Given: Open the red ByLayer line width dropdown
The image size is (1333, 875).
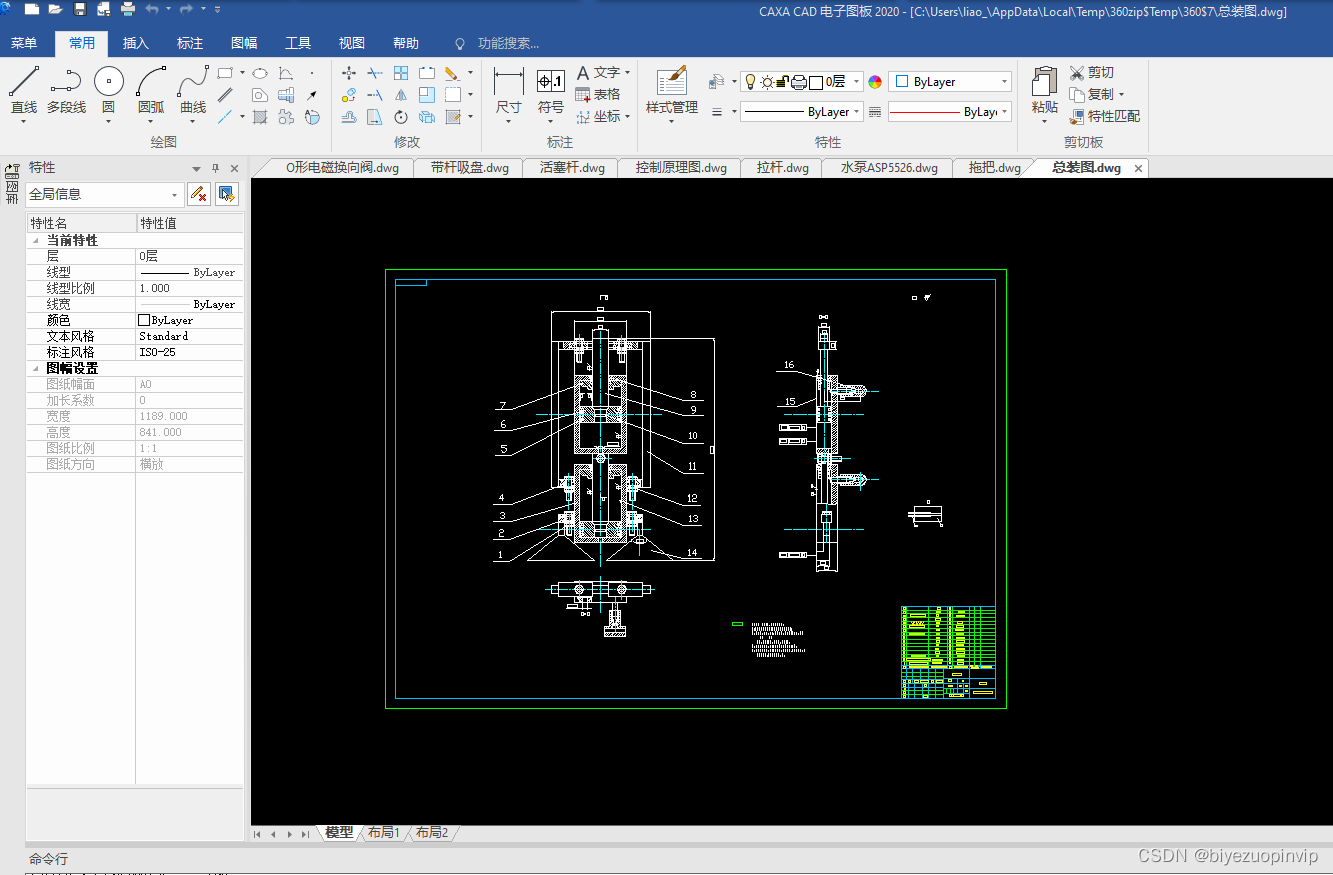Looking at the screenshot, I should (x=949, y=112).
